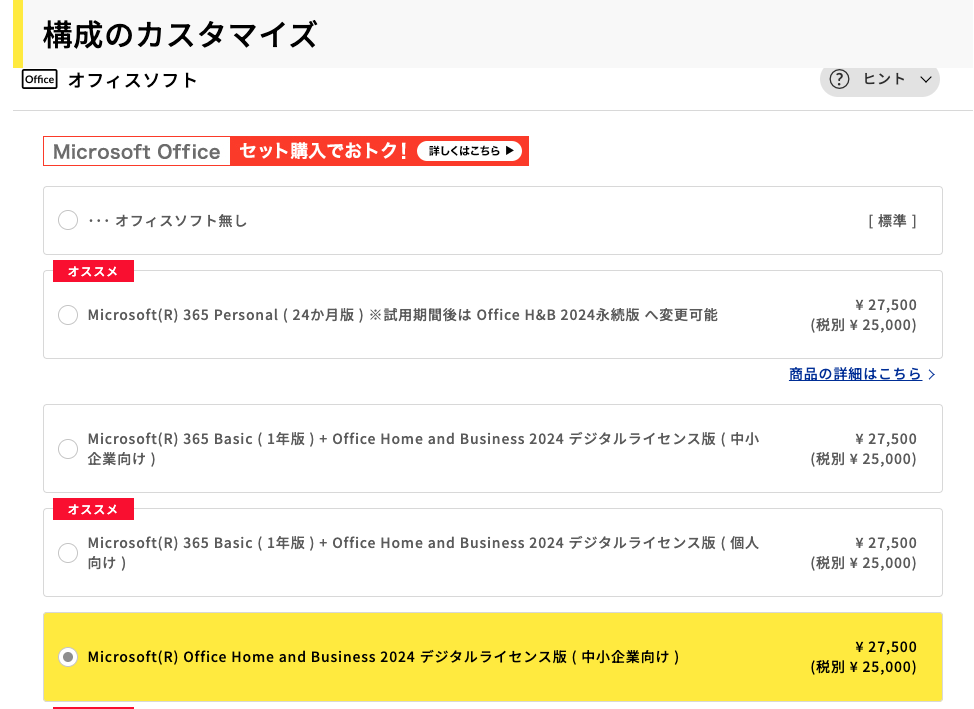This screenshot has width=974, height=709.
Task: Click price of 365 Basic 個人向け row
Action: (x=863, y=552)
